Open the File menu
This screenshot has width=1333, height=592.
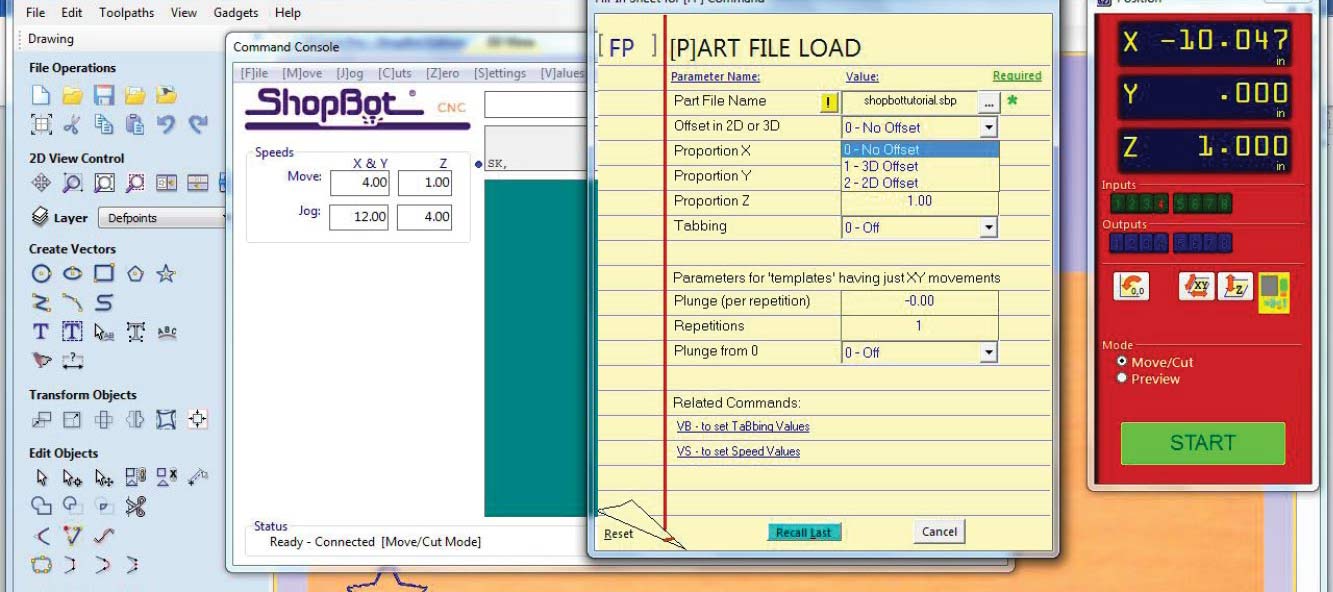35,13
